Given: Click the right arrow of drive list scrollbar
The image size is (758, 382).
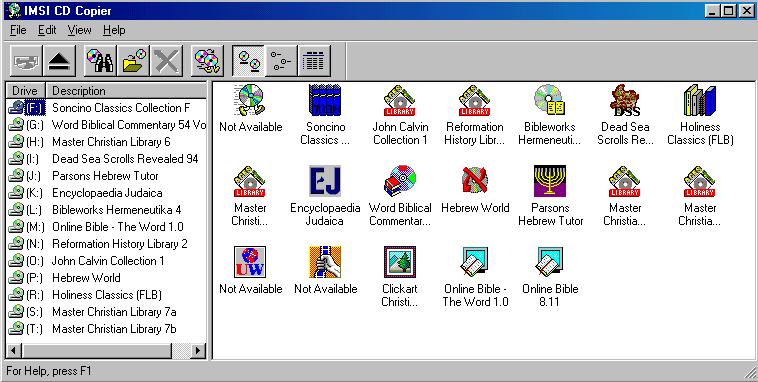Looking at the screenshot, I should click(197, 350).
